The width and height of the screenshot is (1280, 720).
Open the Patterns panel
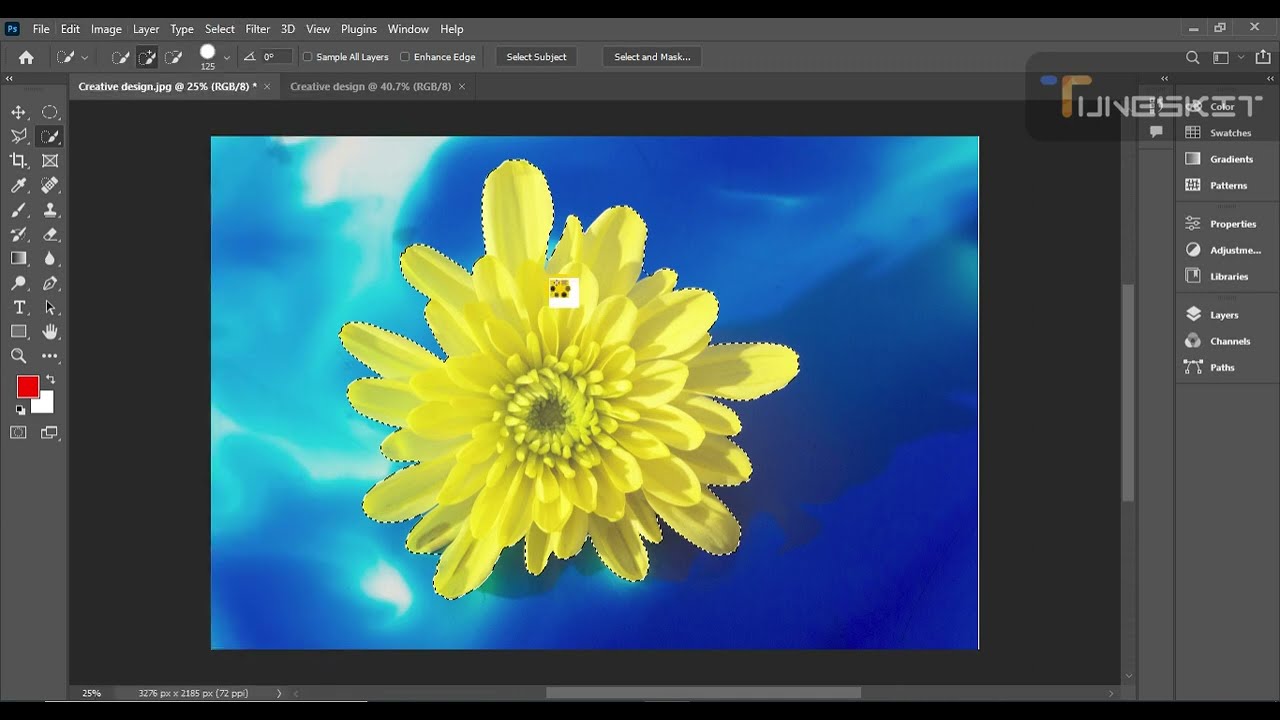click(x=1216, y=185)
